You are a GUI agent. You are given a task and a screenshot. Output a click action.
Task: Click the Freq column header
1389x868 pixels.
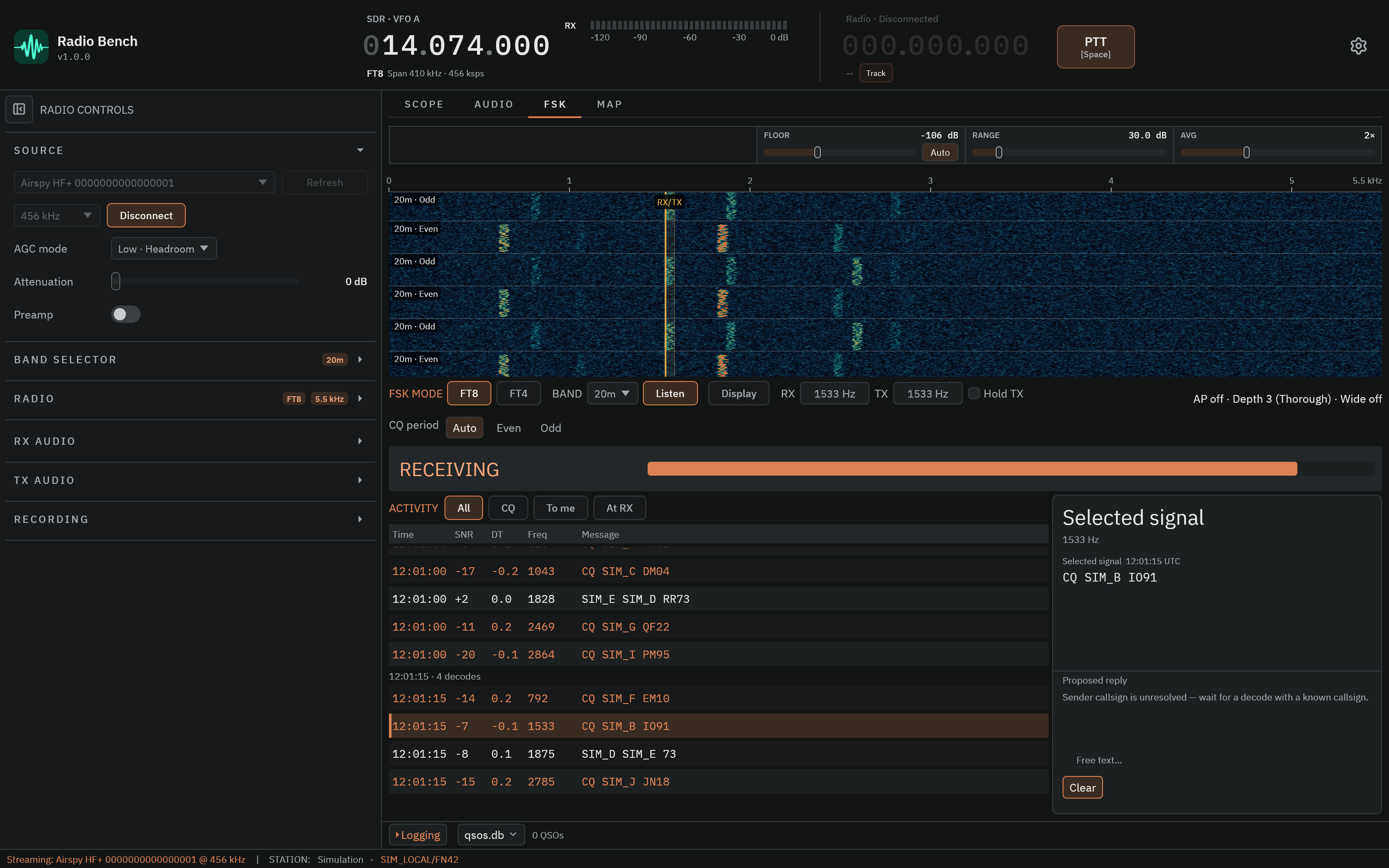coord(537,534)
